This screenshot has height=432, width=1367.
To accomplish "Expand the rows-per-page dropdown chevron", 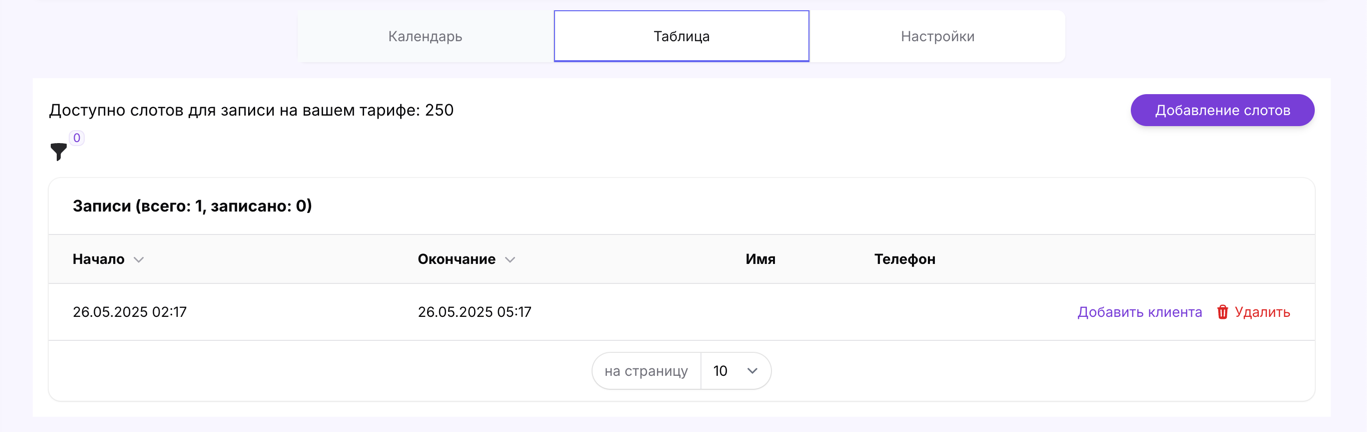I will [752, 371].
